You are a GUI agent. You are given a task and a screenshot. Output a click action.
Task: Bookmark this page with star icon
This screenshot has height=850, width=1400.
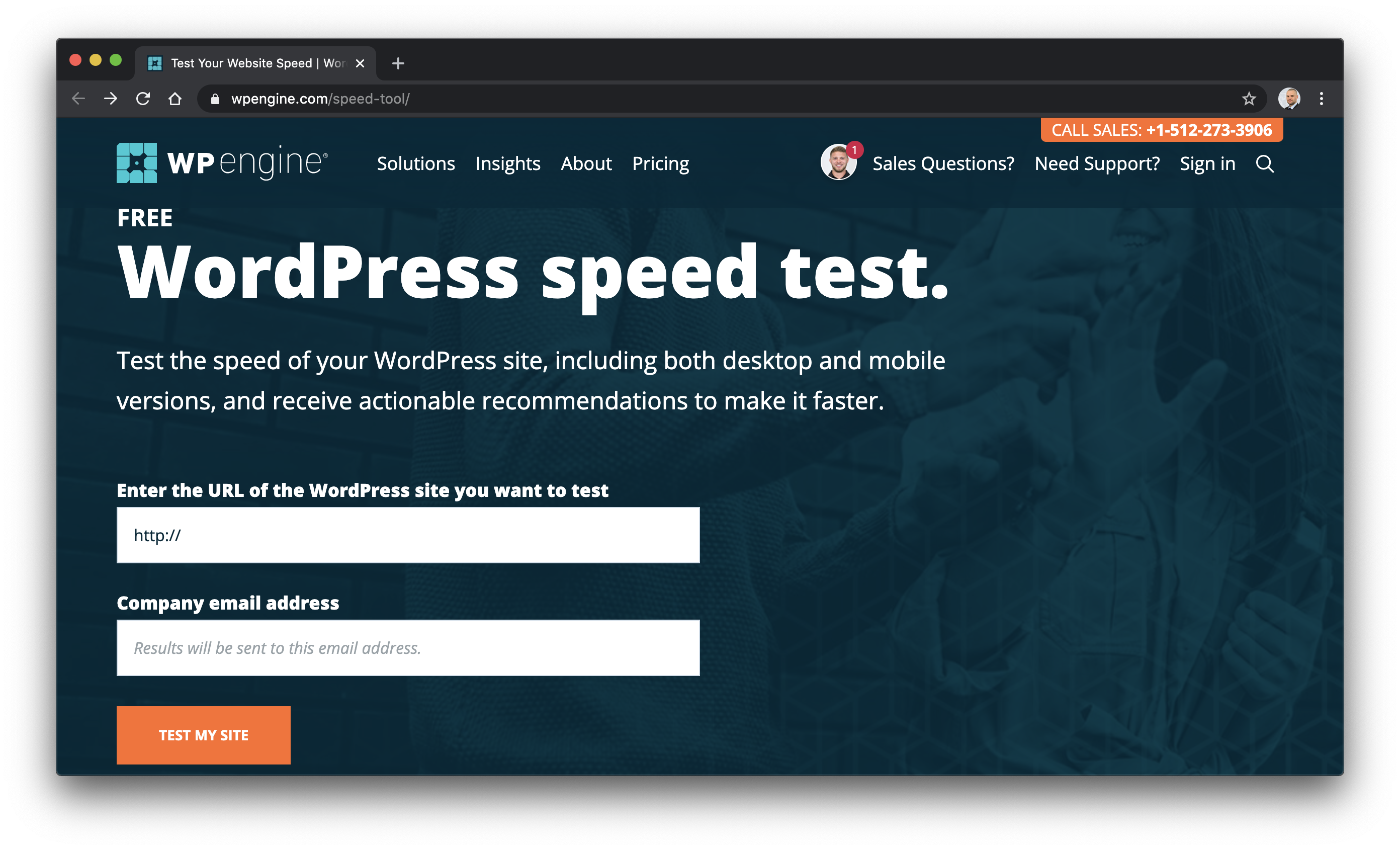(1248, 99)
